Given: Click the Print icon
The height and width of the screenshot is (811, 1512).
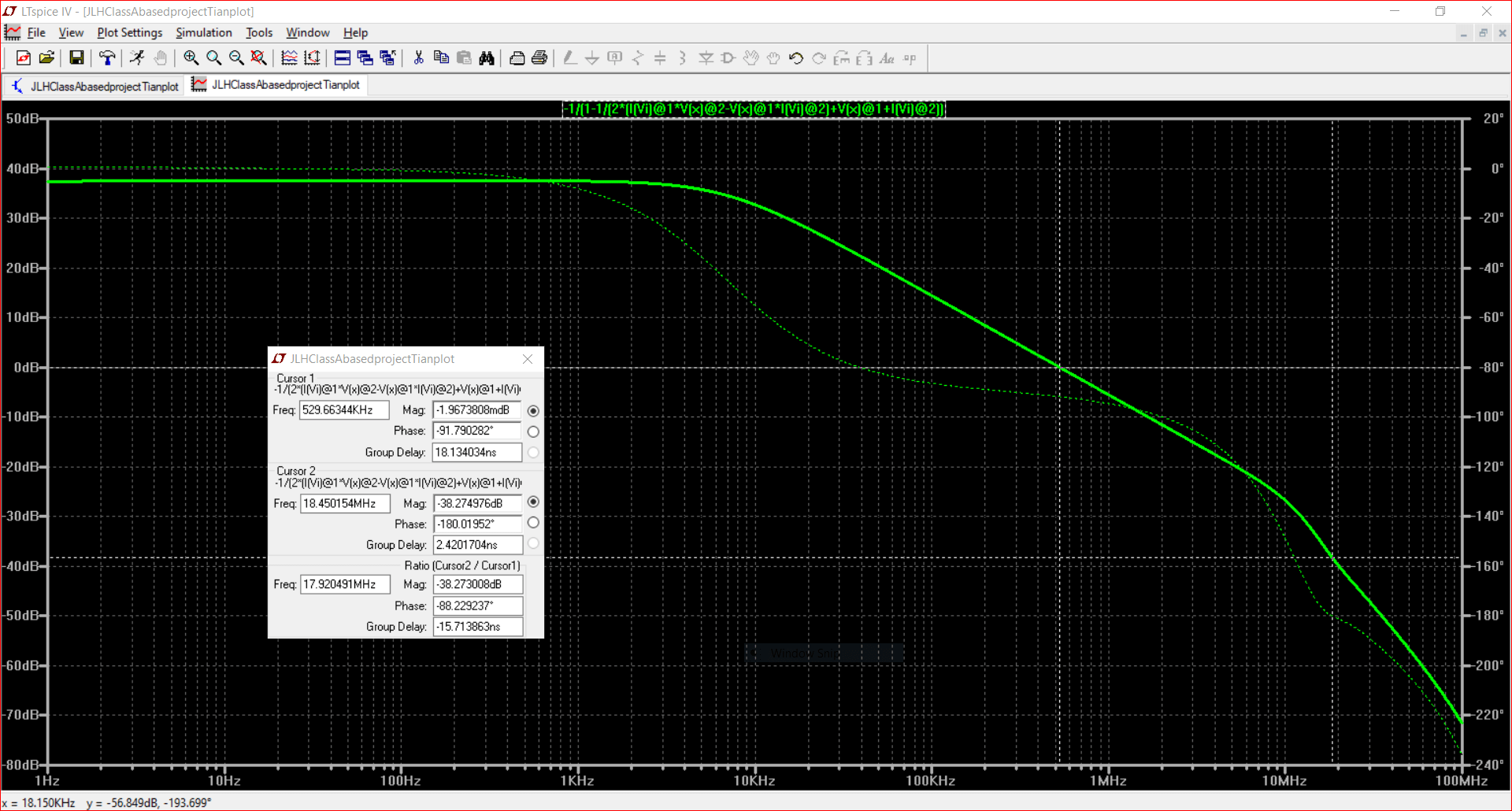Looking at the screenshot, I should pyautogui.click(x=539, y=58).
